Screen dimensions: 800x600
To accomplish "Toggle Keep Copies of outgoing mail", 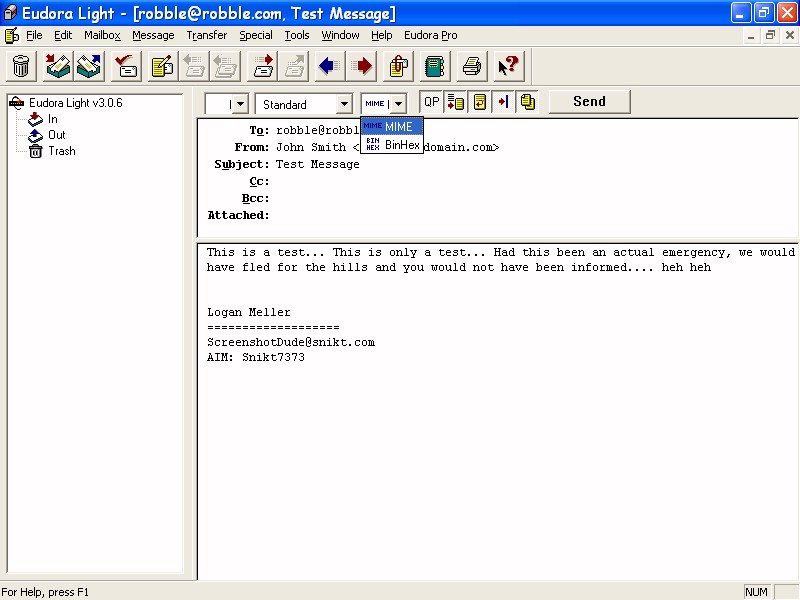I will point(528,102).
